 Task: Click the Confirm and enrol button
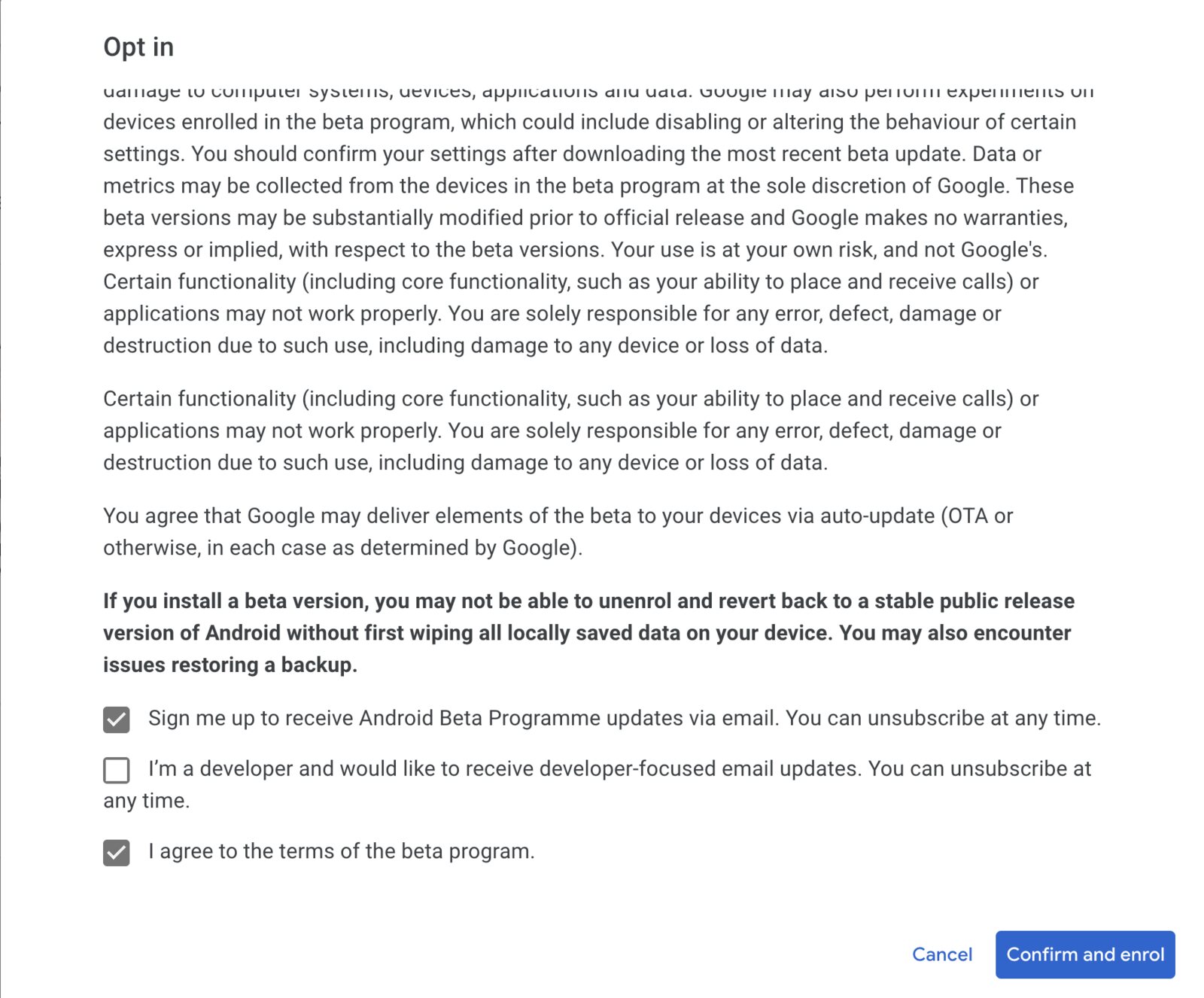pos(1085,954)
